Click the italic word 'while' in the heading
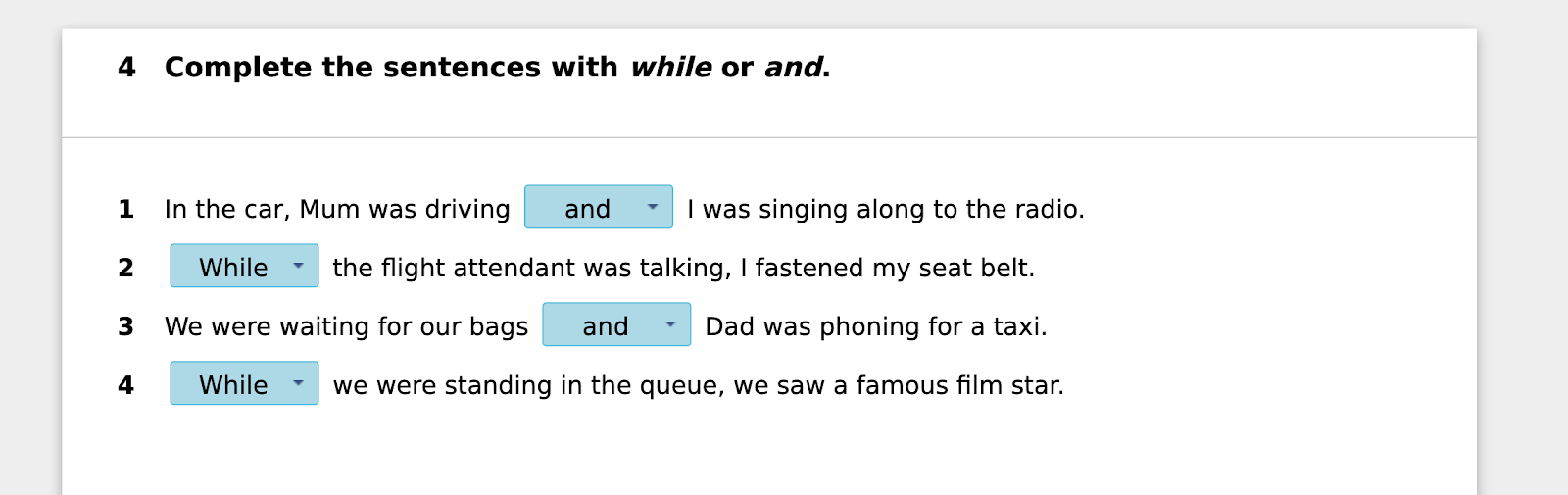This screenshot has height=495, width=1568. point(671,68)
